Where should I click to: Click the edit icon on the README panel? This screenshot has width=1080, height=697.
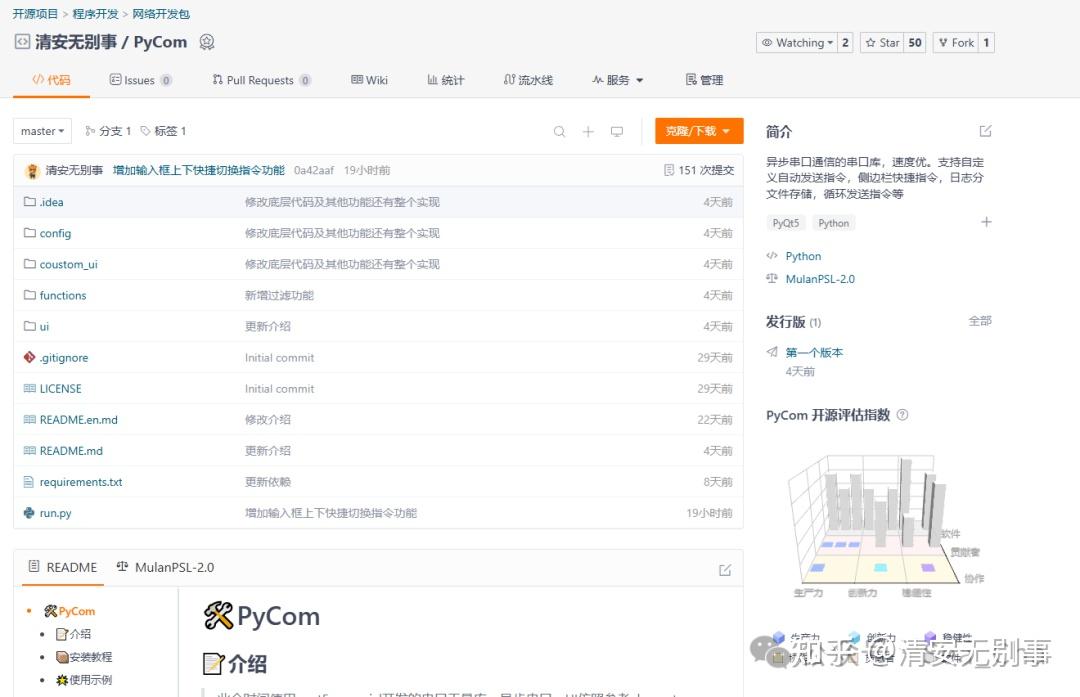[724, 567]
